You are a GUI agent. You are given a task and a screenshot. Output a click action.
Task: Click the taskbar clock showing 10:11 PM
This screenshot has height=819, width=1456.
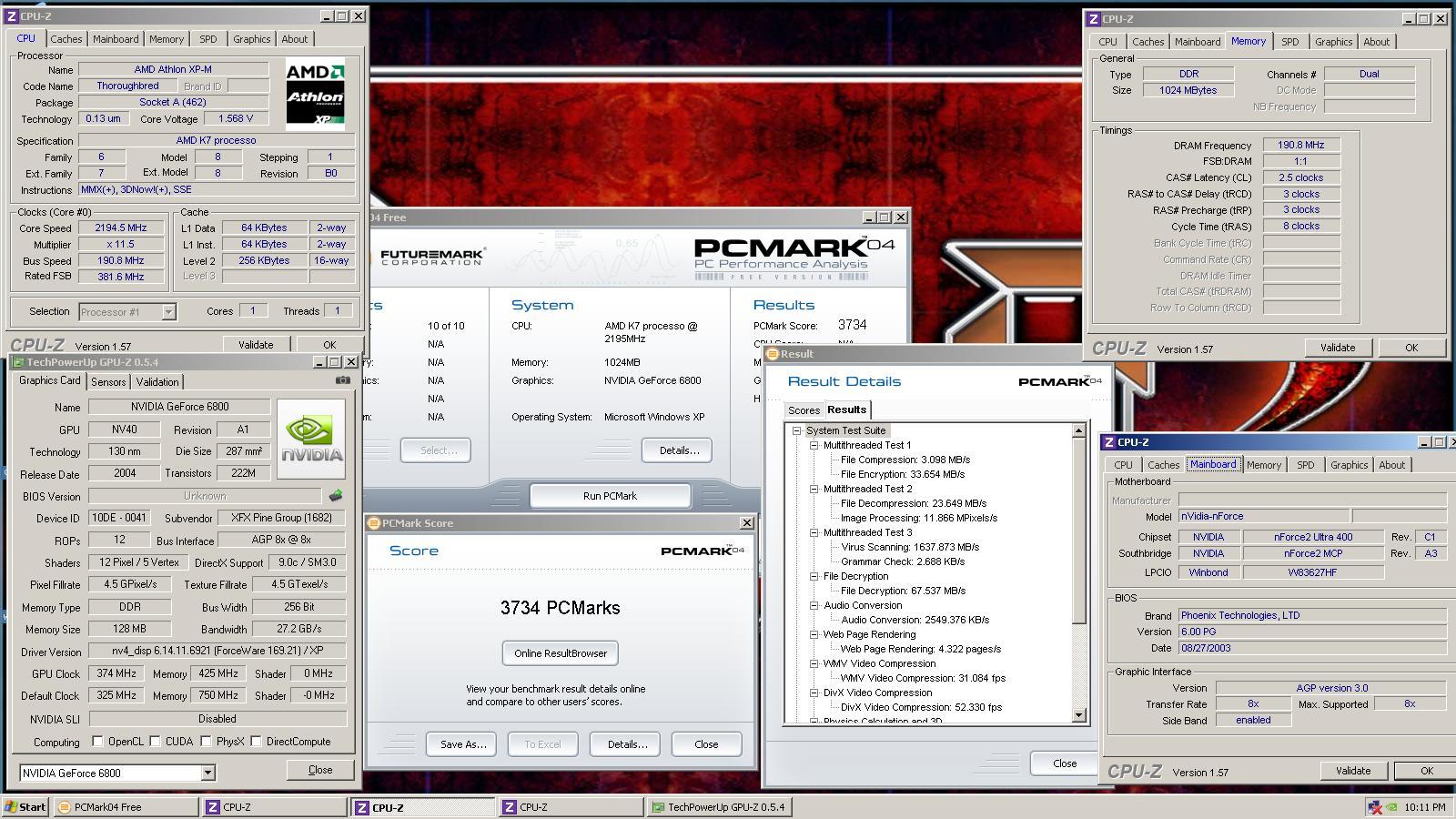tap(1425, 807)
